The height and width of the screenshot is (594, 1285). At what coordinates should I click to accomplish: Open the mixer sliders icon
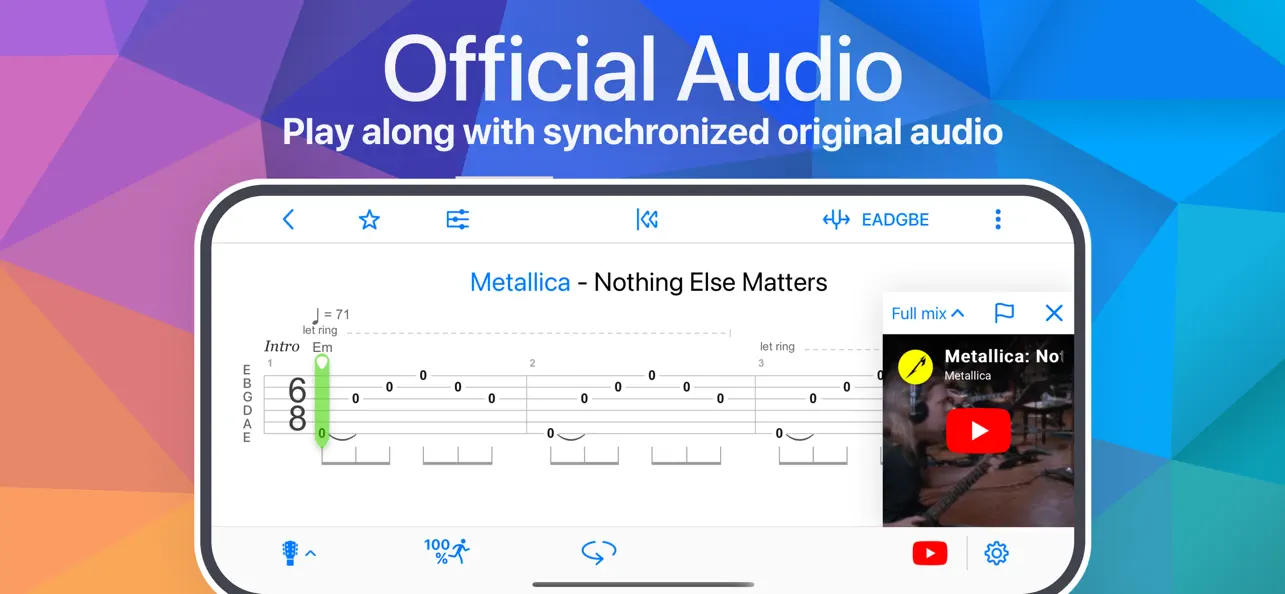tap(458, 220)
